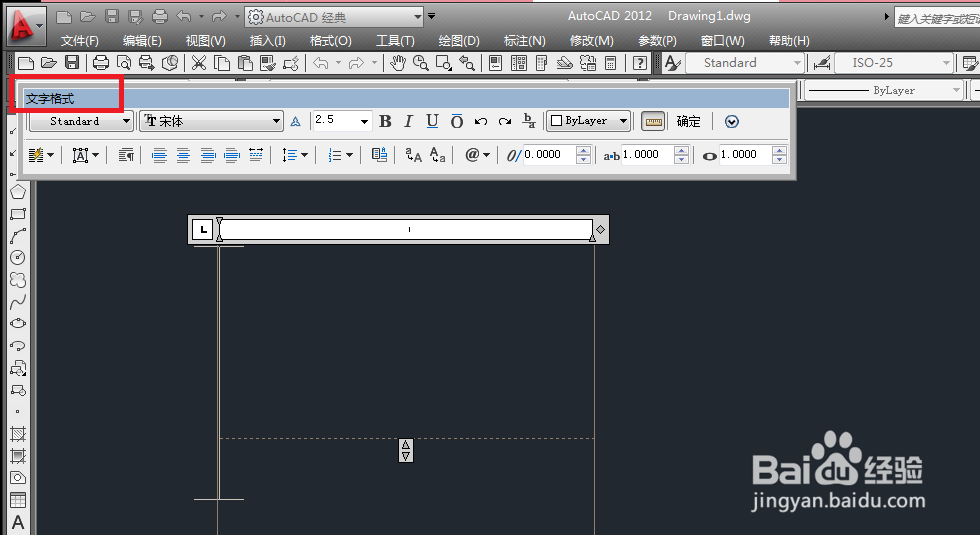Open the text editor options menu
The height and width of the screenshot is (535, 980).
(732, 122)
